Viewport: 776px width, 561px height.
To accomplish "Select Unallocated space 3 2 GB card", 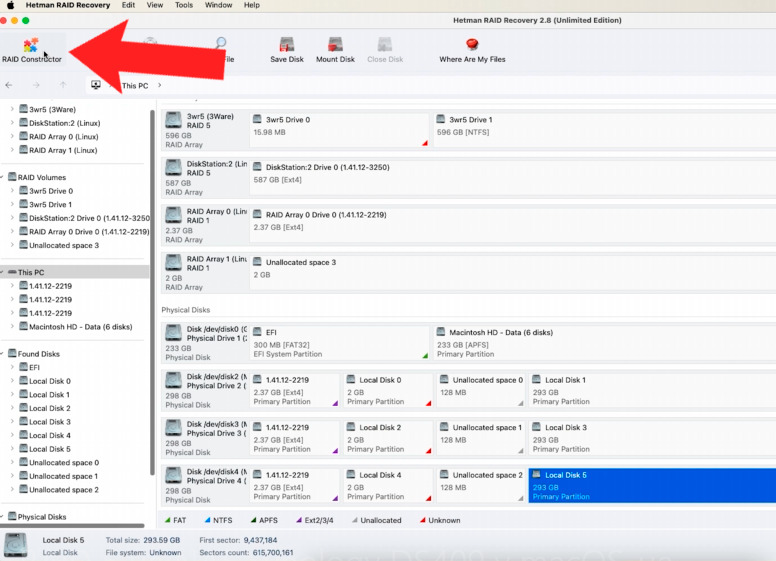I will pyautogui.click(x=513, y=273).
